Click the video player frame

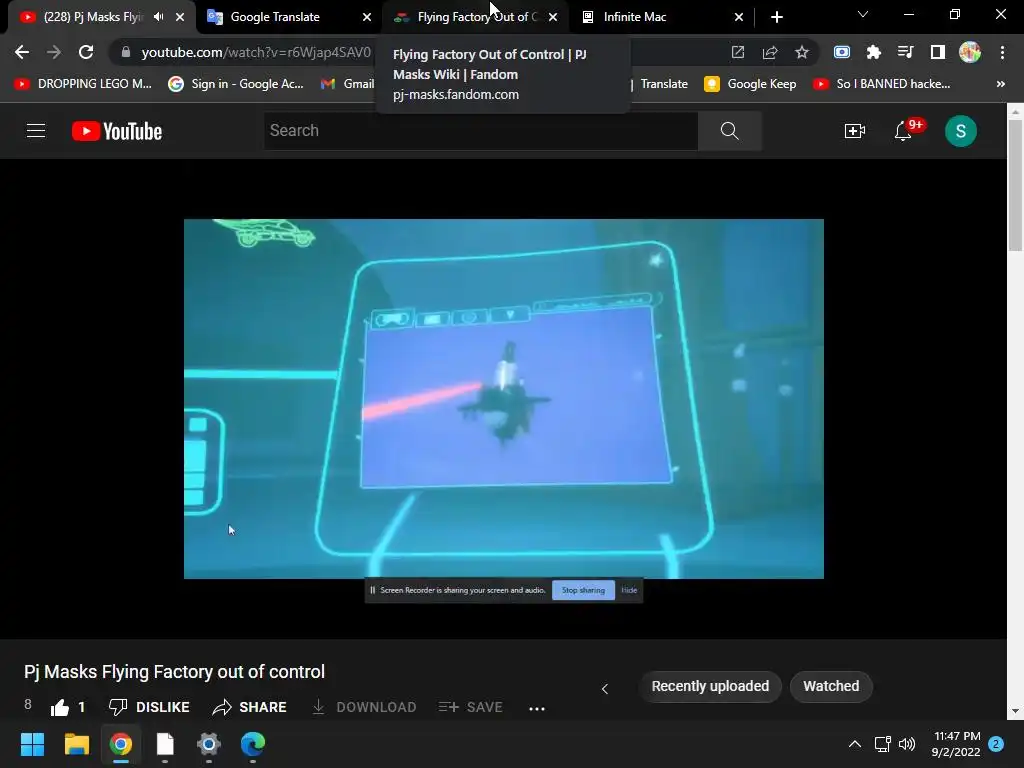pyautogui.click(x=504, y=398)
